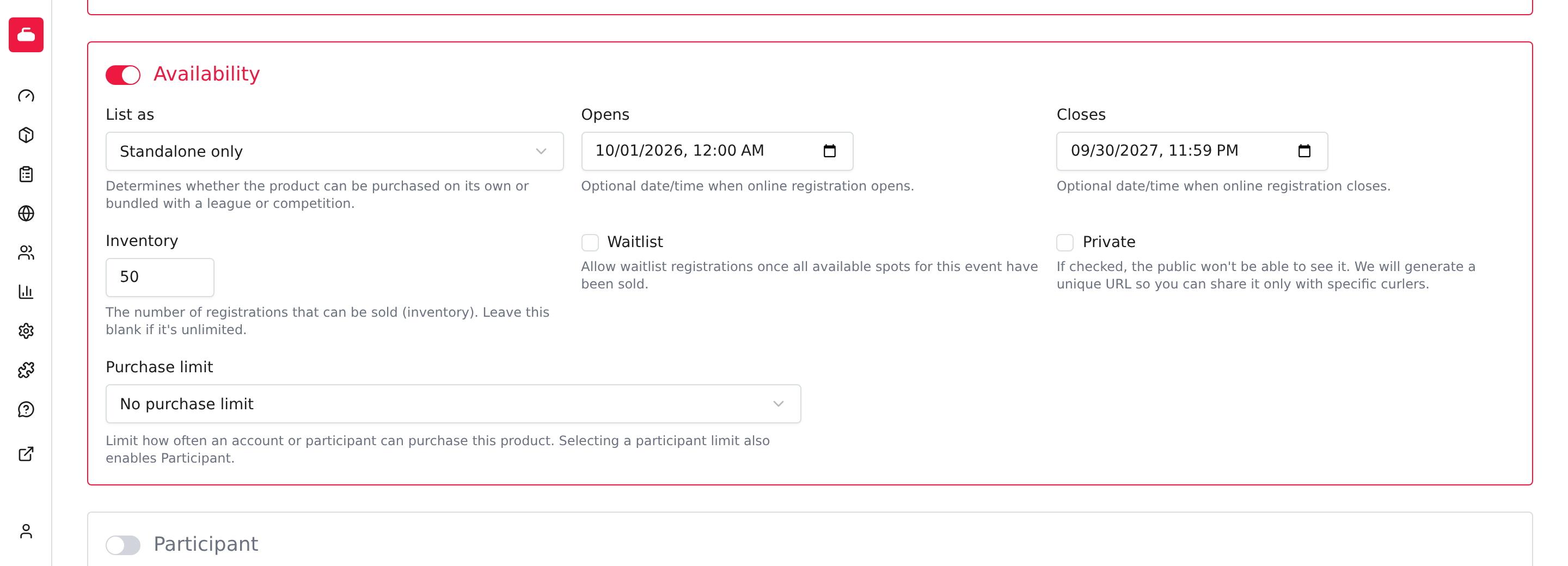Click the List as label
1568x566 pixels.
point(130,114)
